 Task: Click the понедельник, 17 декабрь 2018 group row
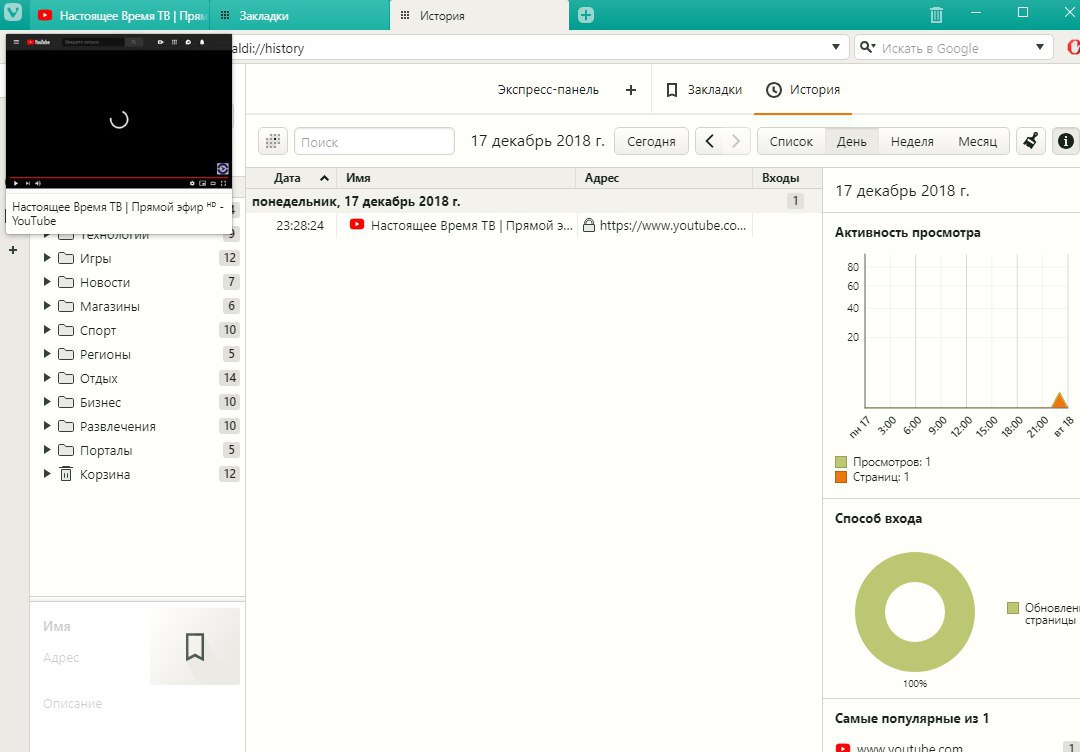[x=534, y=201]
